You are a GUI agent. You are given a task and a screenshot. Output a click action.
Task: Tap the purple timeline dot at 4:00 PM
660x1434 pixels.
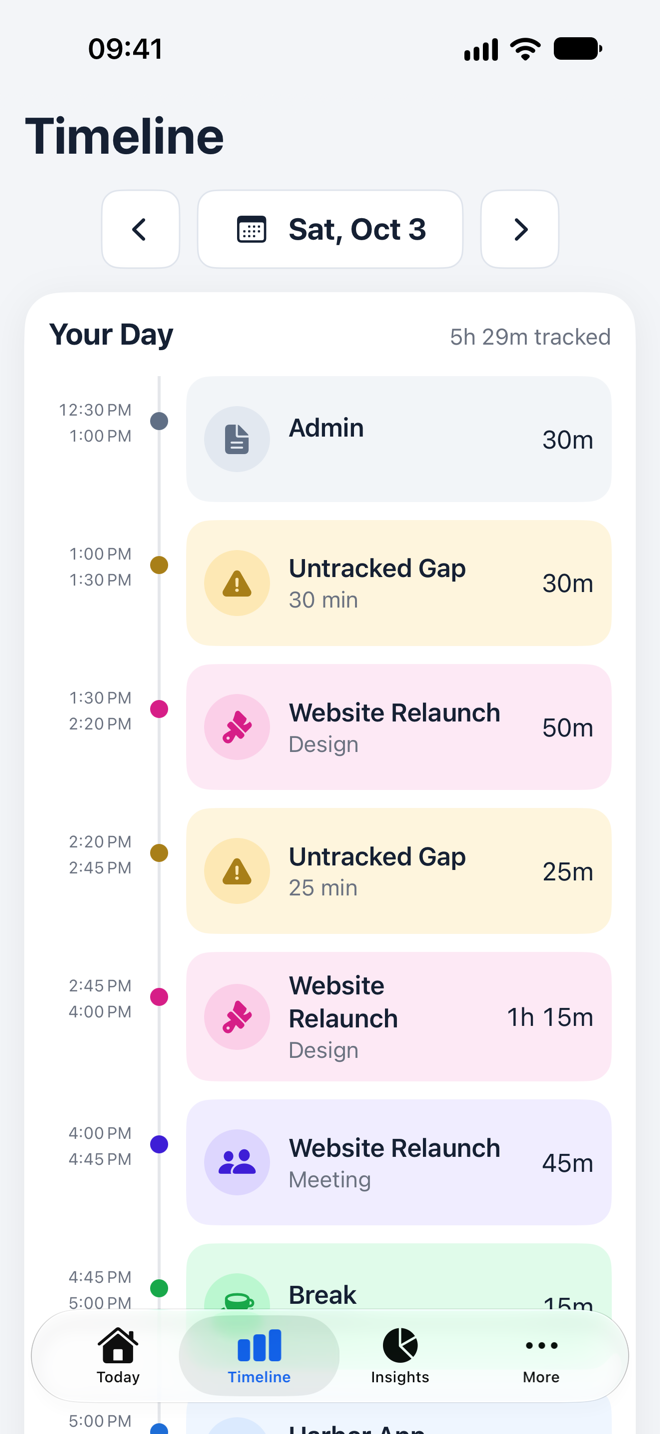coord(159,1144)
